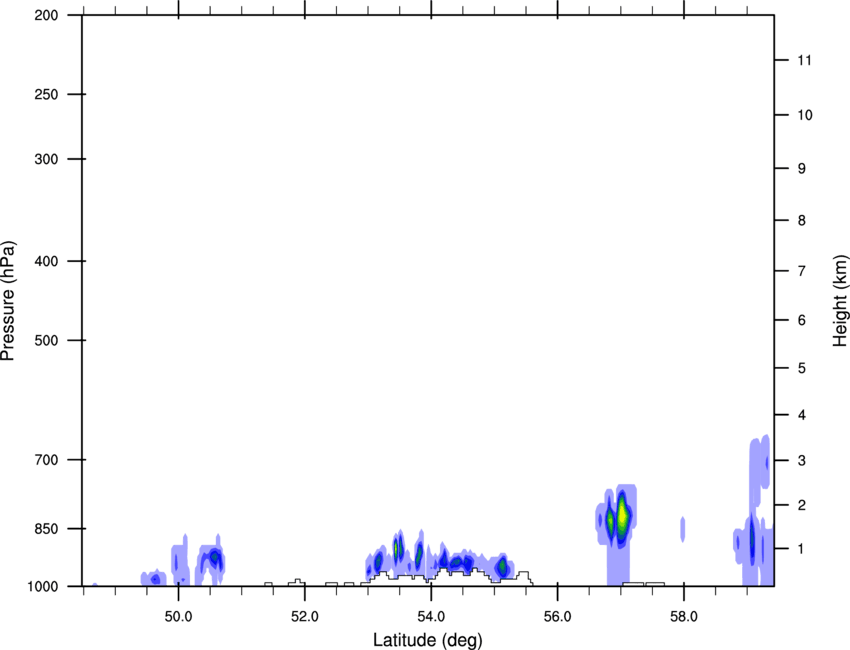This screenshot has height=650, width=850.
Task: Click the 50.0 latitude tick label
Action: pyautogui.click(x=178, y=617)
